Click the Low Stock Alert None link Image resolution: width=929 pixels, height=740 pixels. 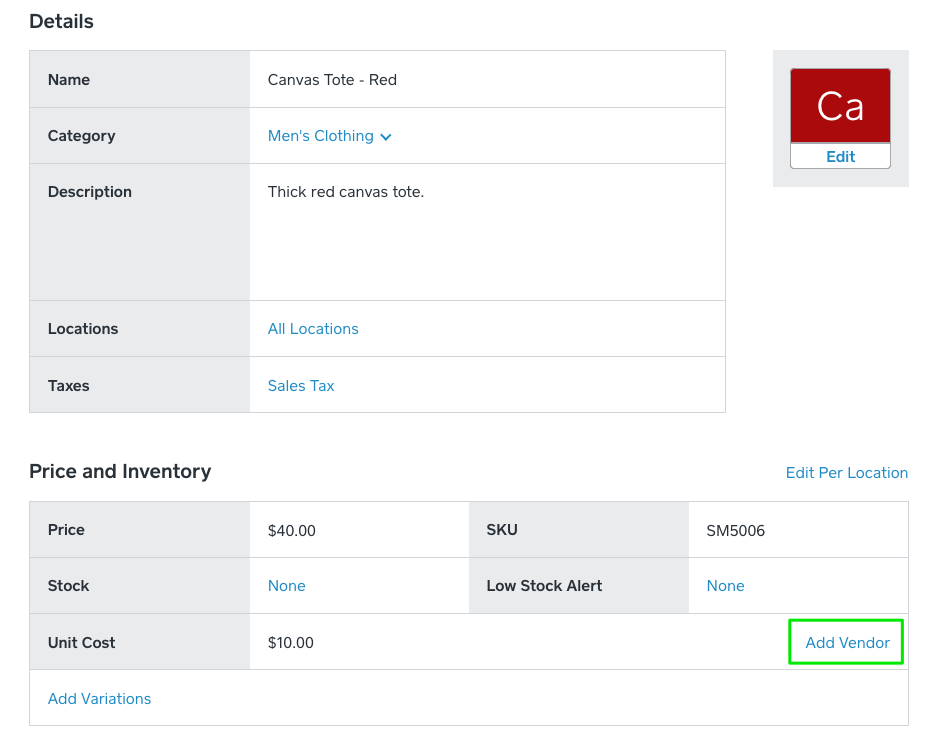tap(725, 586)
